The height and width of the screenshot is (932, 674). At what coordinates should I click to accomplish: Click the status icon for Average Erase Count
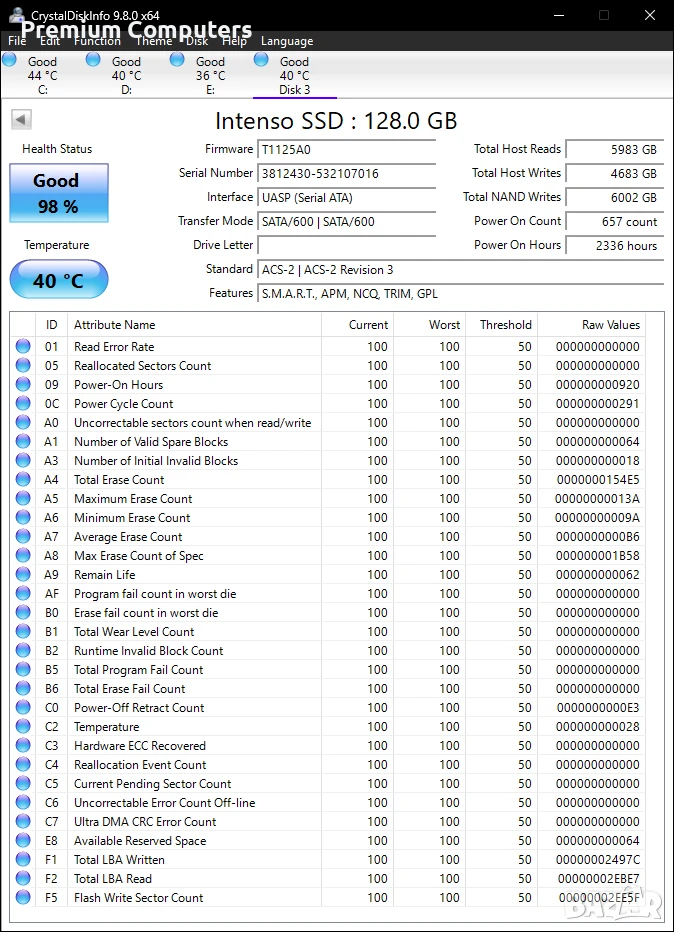(x=23, y=536)
